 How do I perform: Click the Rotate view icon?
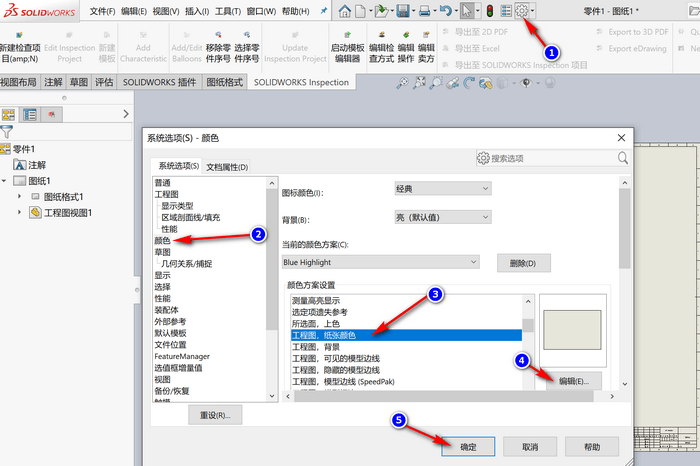[x=469, y=83]
